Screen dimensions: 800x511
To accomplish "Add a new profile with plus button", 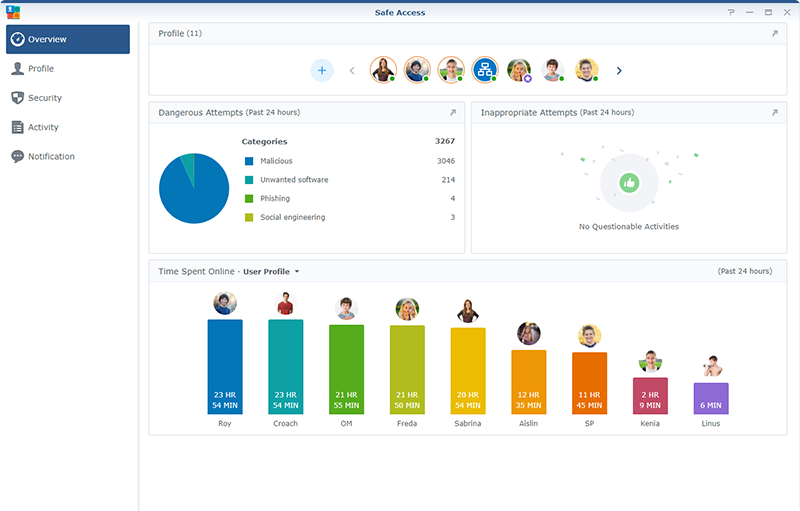I will 322,70.
